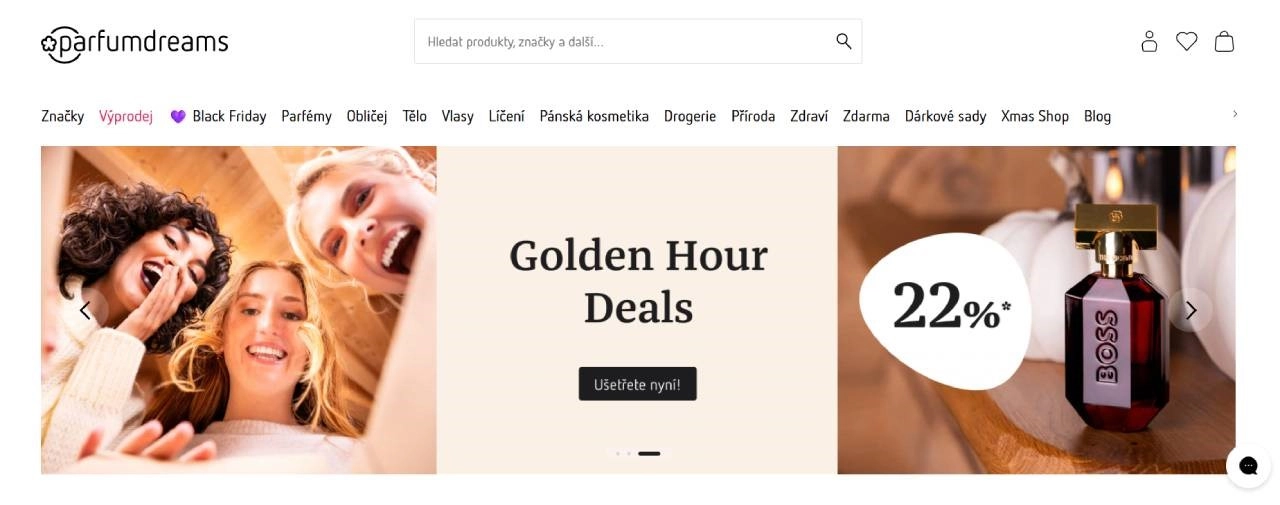Expand more categories with nav chevron
The width and height of the screenshot is (1280, 505).
pos(1235,114)
